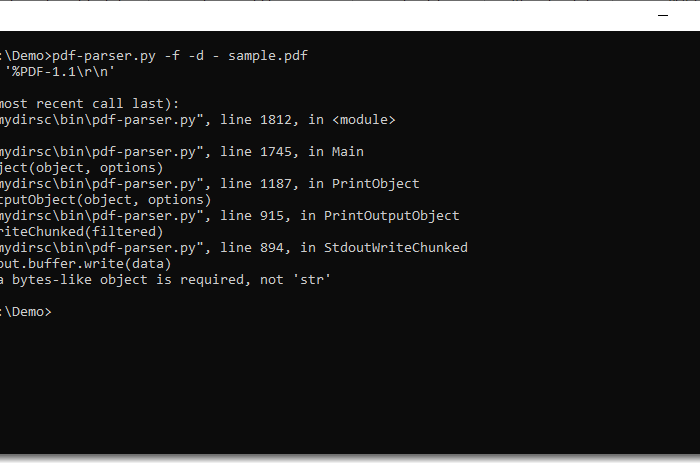Click the 'ject(object, options)' line

pos(82,168)
